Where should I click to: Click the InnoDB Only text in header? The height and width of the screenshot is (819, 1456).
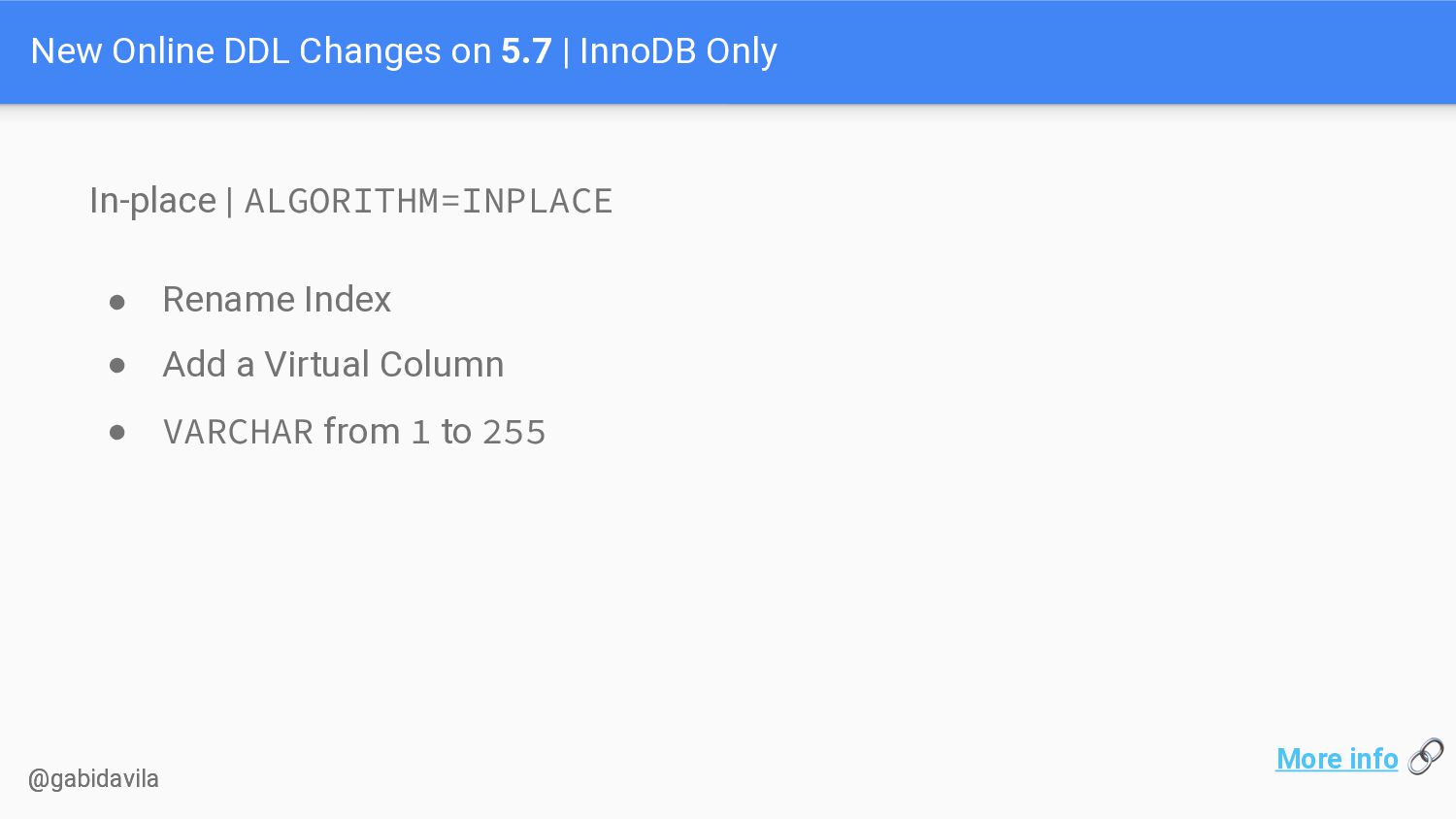coord(678,51)
